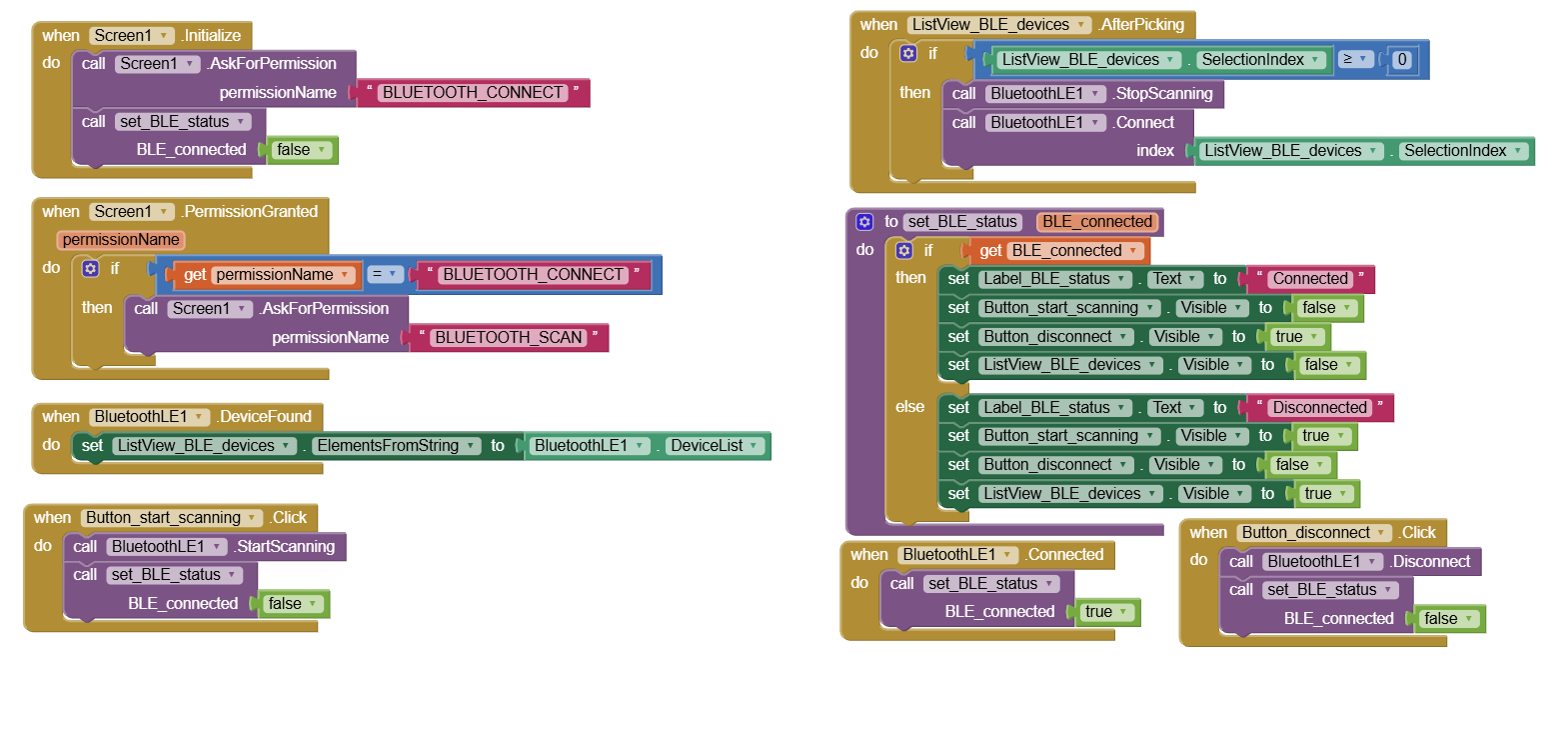Open Button_disconnect dropdown in Click event header
Viewport: 1568px width, 739px height.
(1314, 533)
